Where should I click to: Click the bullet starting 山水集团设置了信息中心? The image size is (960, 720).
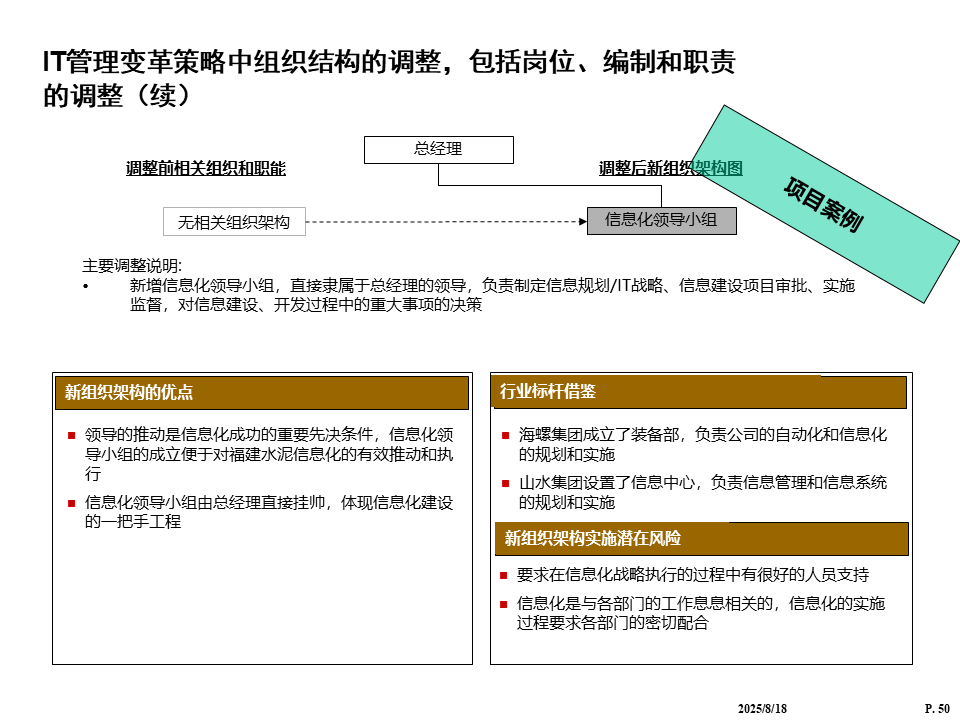pyautogui.click(x=702, y=492)
